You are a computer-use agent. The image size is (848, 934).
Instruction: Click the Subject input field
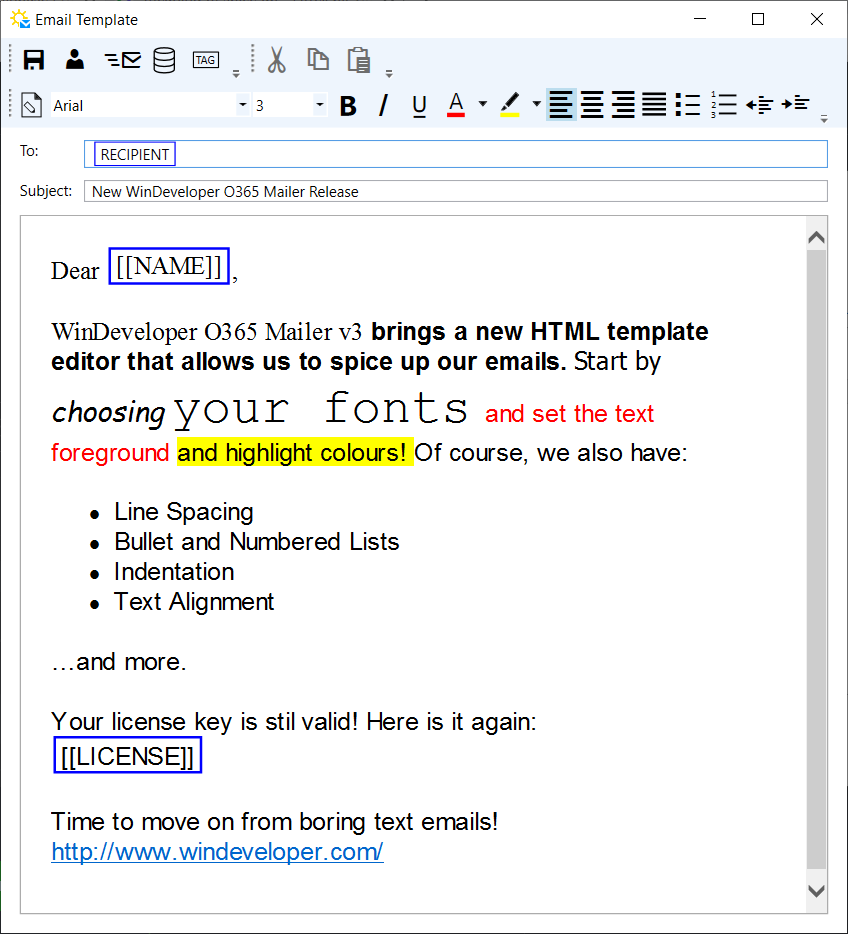point(456,191)
